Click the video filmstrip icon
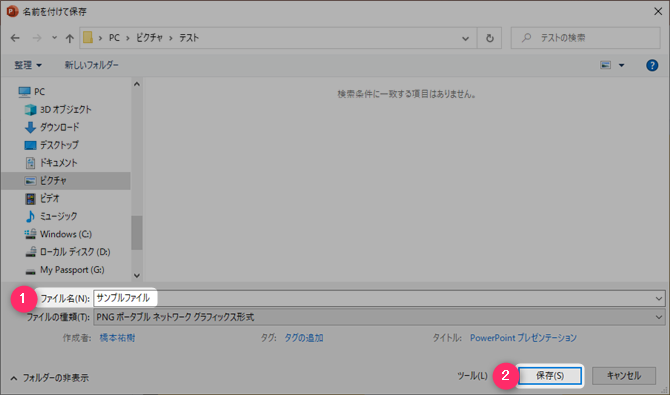Screen dimensions: 670x395 (30, 199)
